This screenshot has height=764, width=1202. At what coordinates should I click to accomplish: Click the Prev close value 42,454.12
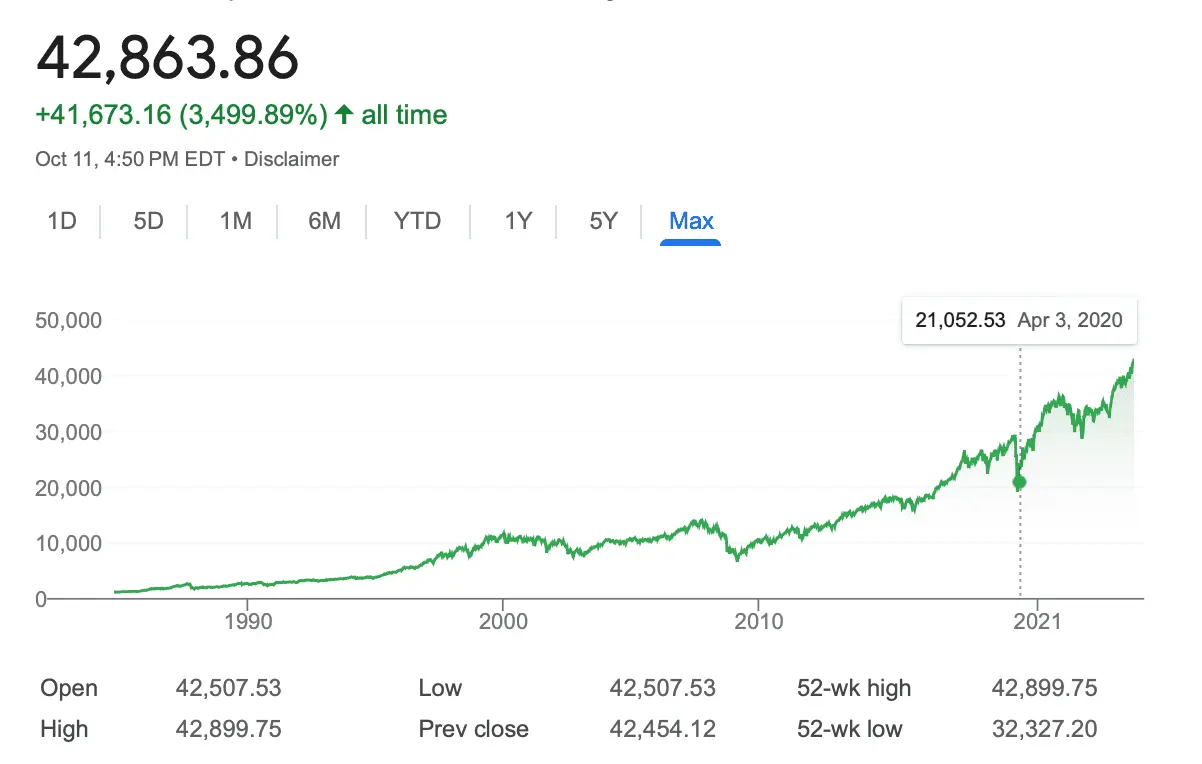point(662,729)
